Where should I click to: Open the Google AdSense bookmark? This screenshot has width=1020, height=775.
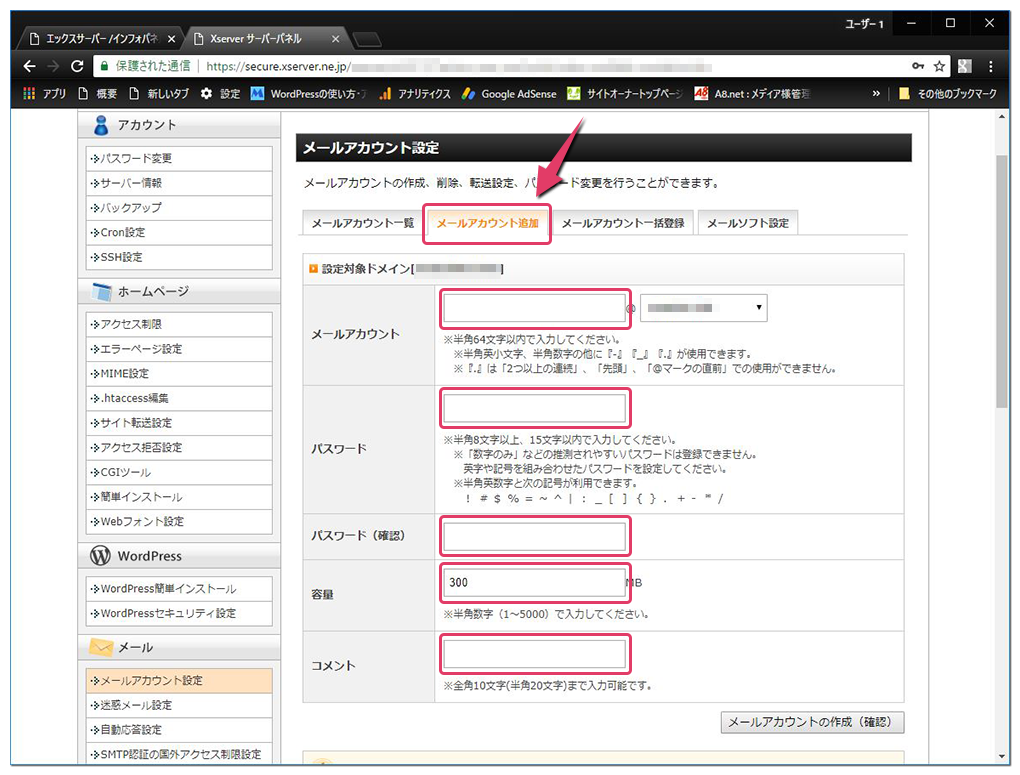[508, 94]
